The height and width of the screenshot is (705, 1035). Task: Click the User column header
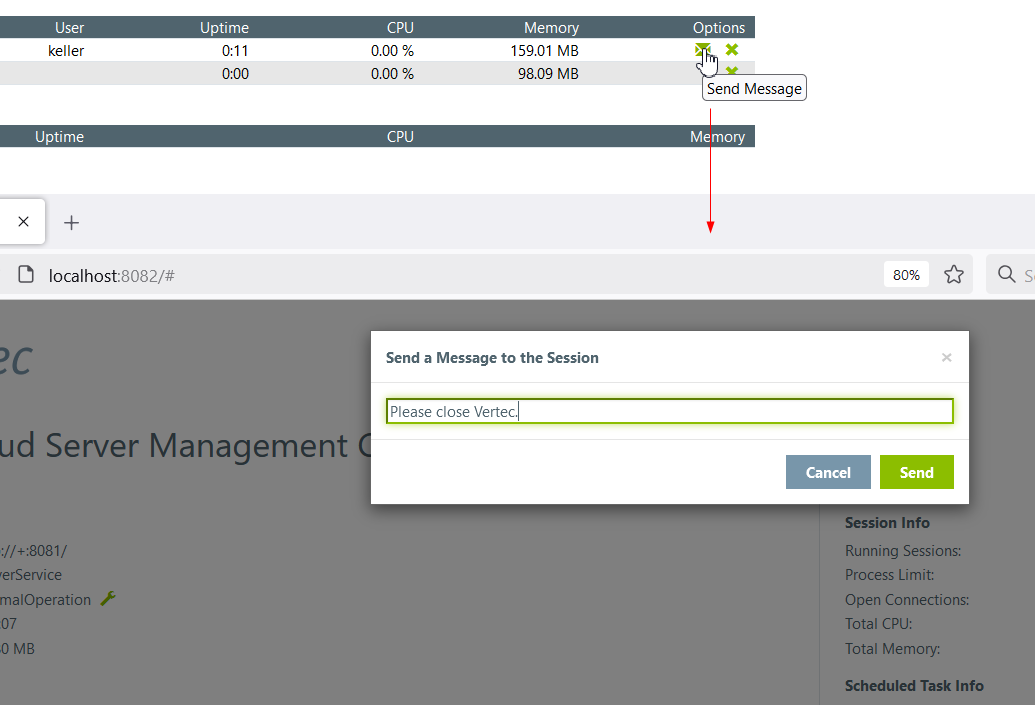(x=70, y=28)
